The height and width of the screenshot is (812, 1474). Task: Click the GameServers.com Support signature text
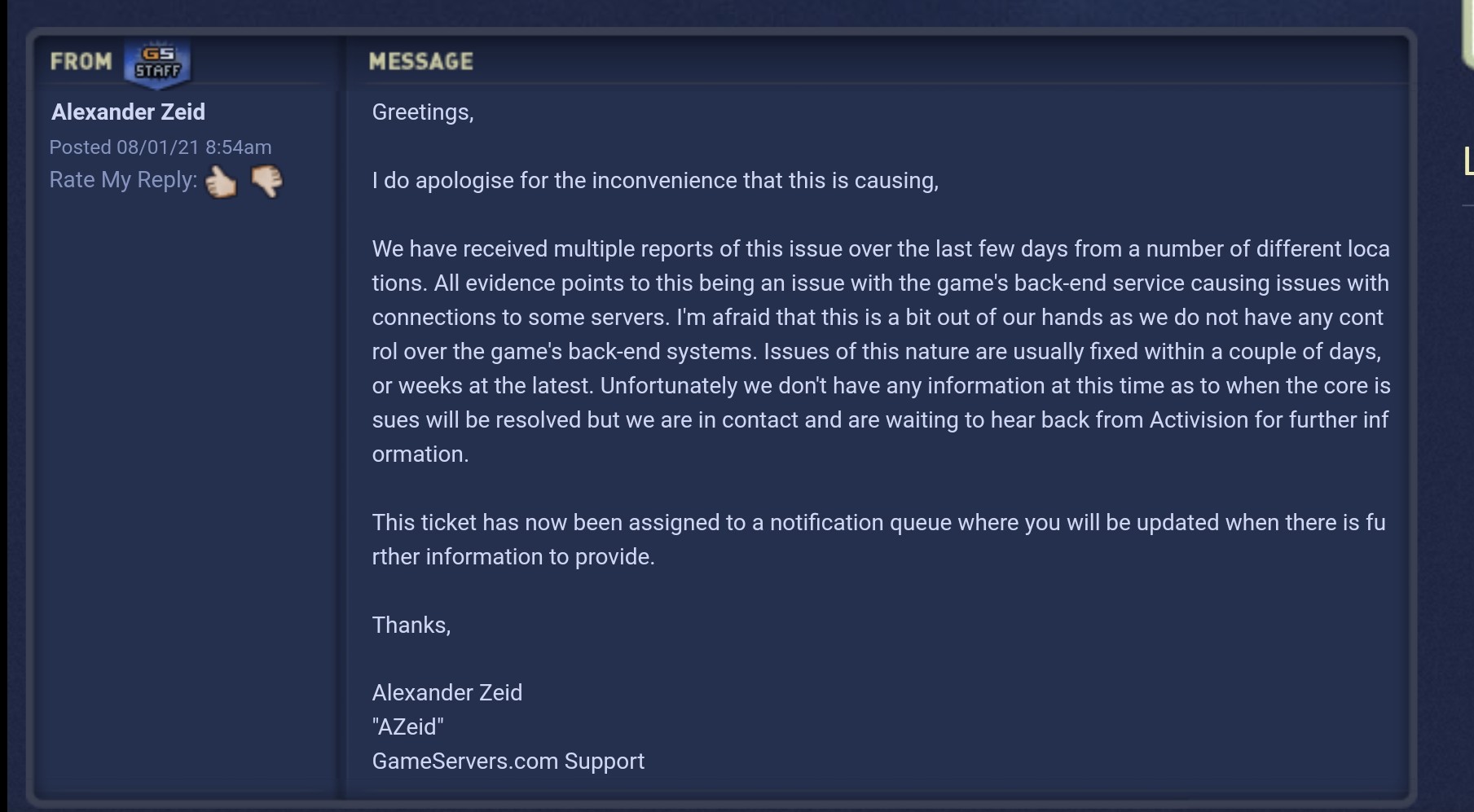point(508,762)
